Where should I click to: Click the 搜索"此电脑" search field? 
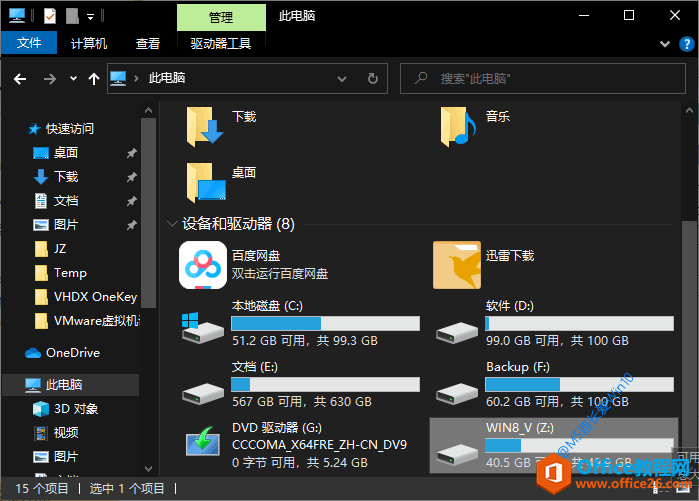pos(543,78)
